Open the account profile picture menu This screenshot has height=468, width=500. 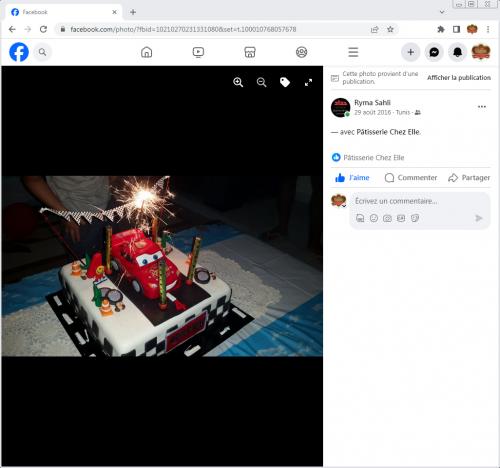(481, 52)
